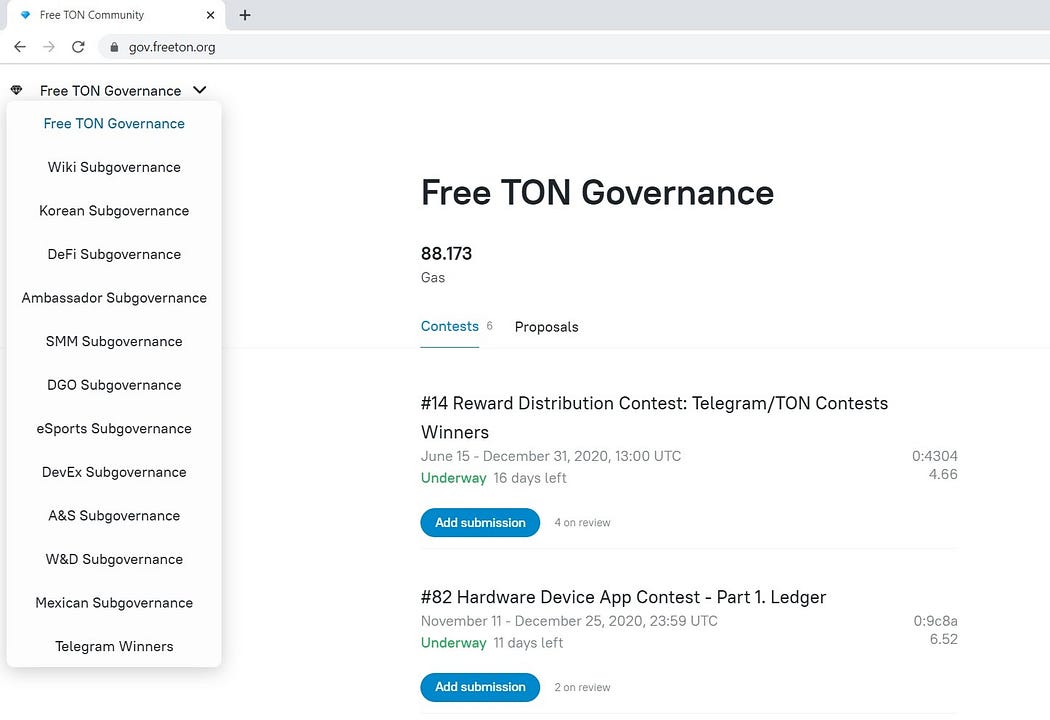1050x720 pixels.
Task: Click the 0:9c8a address text
Action: 935,621
